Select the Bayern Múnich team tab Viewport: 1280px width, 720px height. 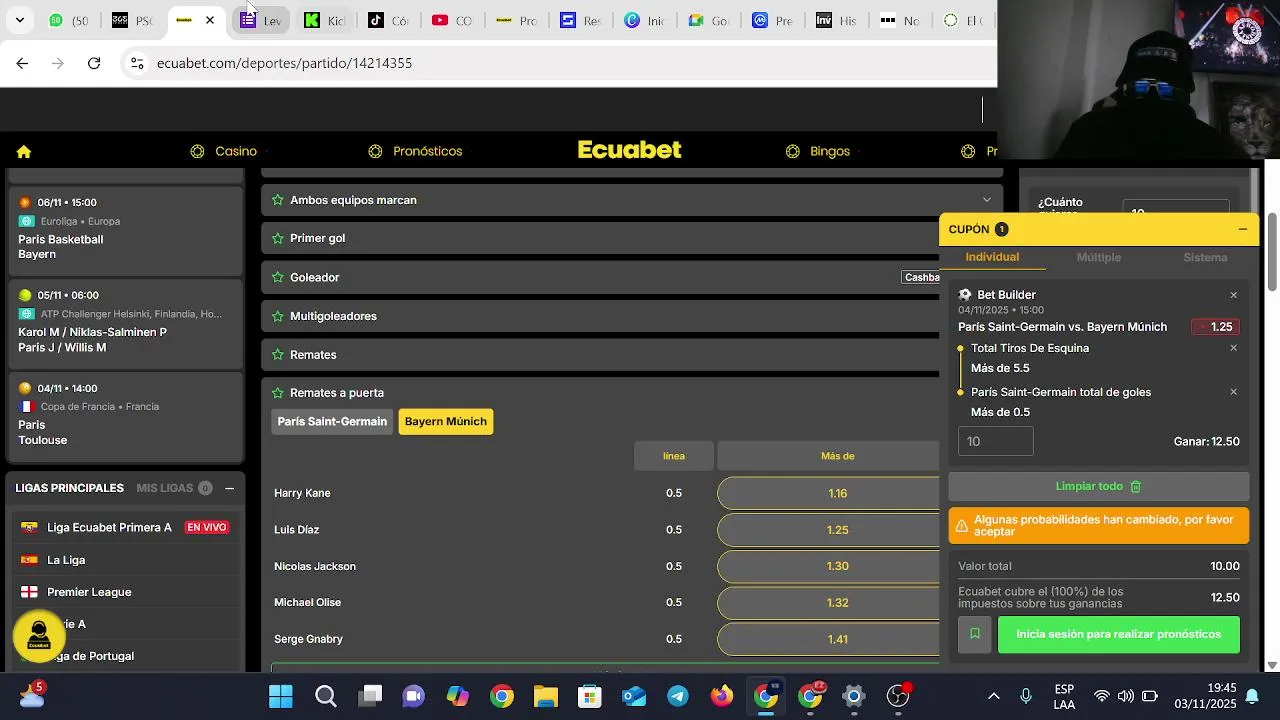(446, 422)
